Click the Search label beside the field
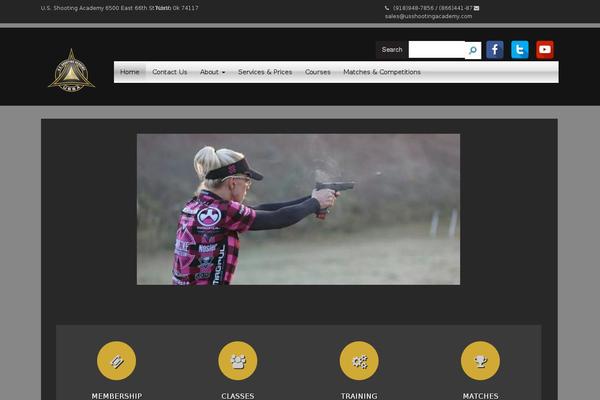 (x=392, y=50)
